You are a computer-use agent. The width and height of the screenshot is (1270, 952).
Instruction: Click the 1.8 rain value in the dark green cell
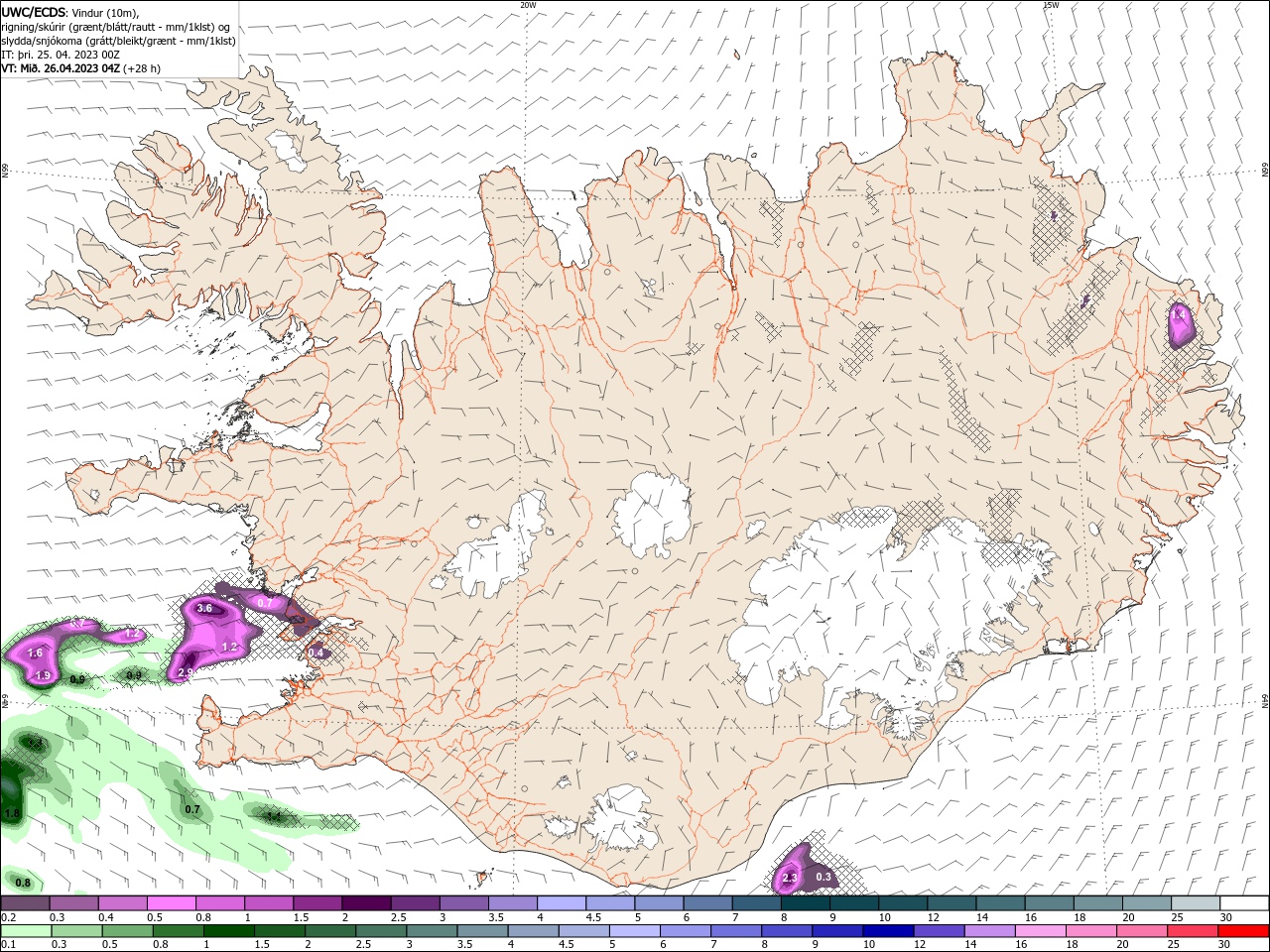(x=12, y=813)
